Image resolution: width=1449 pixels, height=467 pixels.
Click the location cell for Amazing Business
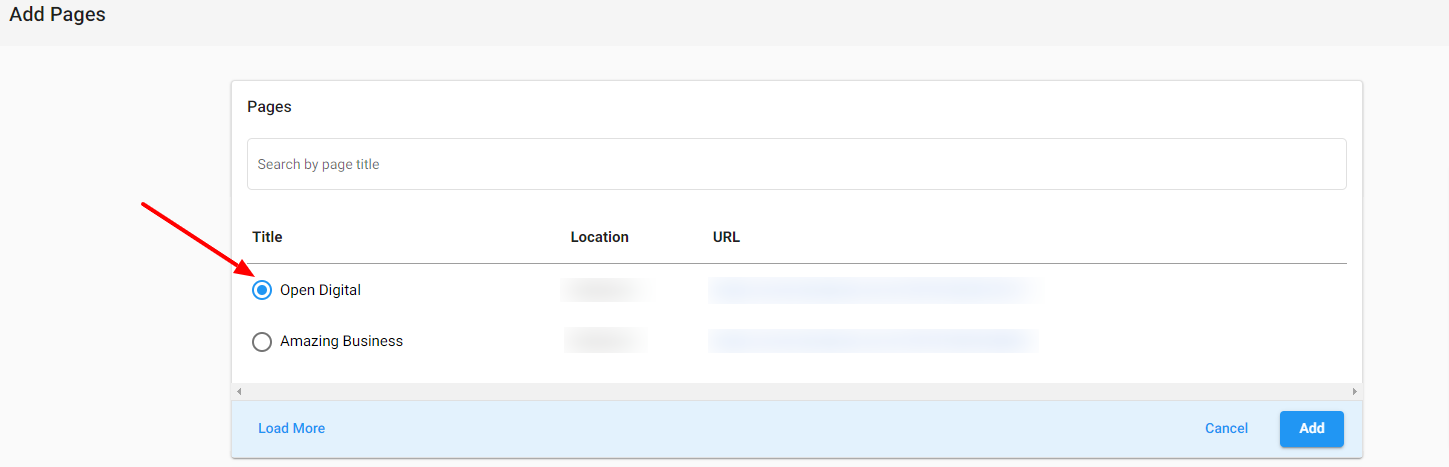(x=603, y=341)
